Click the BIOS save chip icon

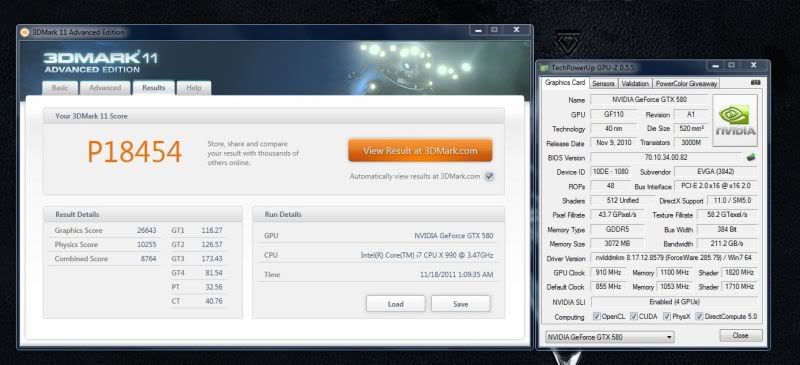pyautogui.click(x=751, y=157)
